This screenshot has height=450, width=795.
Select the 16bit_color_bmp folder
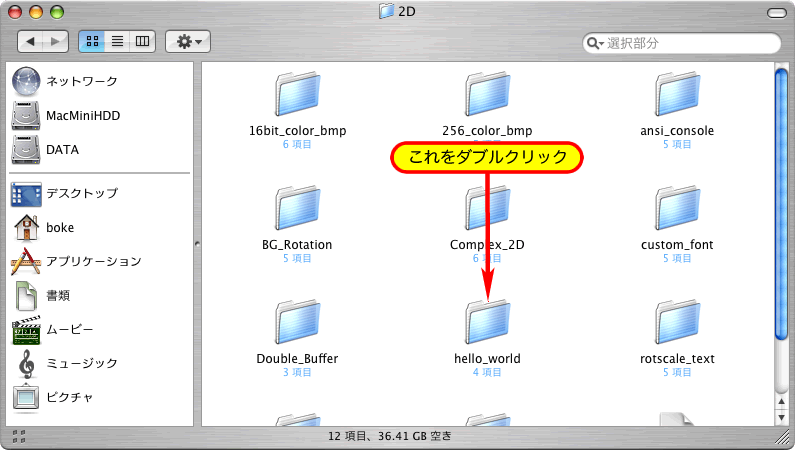298,94
